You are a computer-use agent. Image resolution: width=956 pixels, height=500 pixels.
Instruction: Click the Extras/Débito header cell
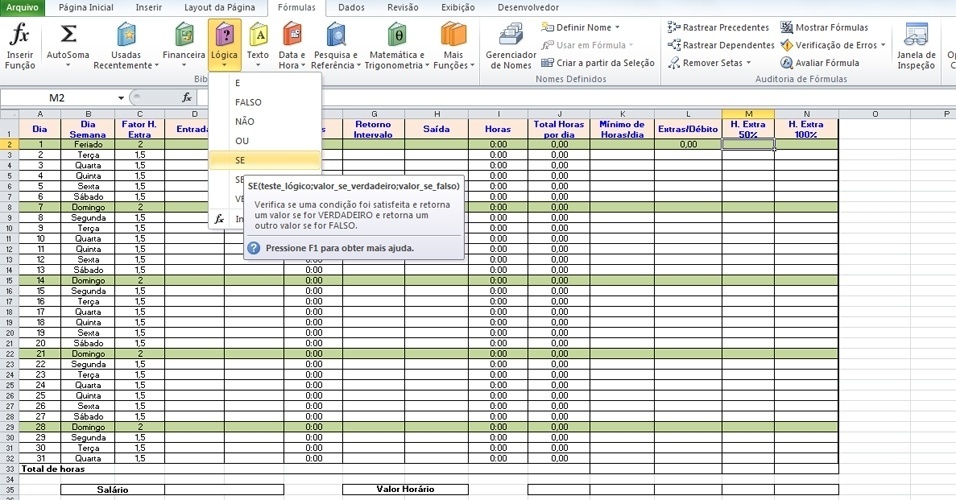click(x=688, y=129)
